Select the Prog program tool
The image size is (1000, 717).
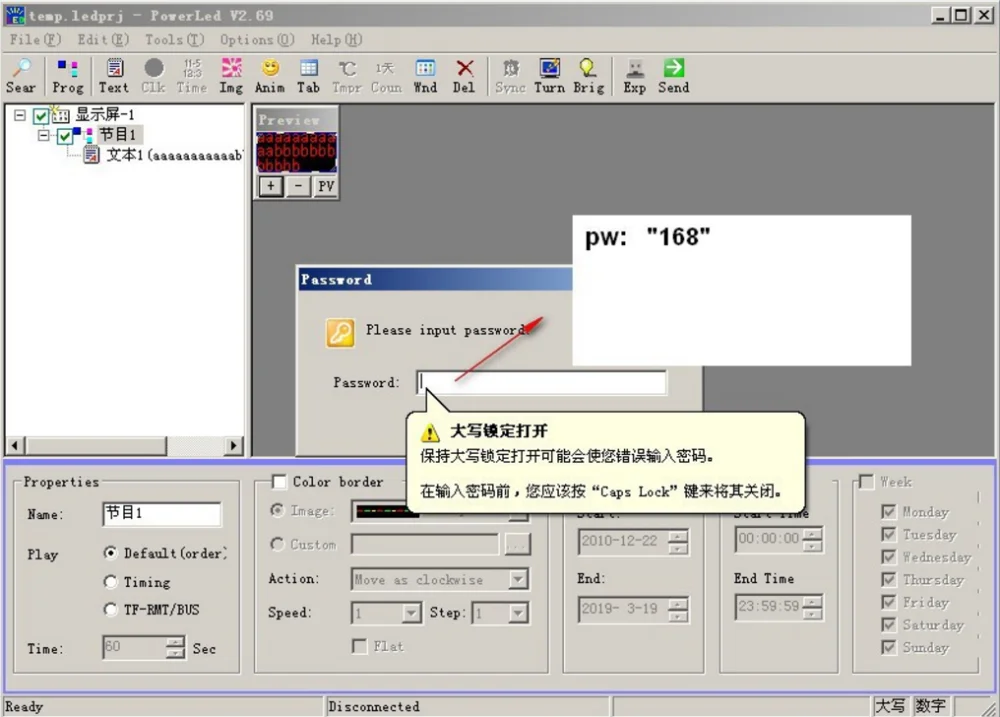point(67,75)
